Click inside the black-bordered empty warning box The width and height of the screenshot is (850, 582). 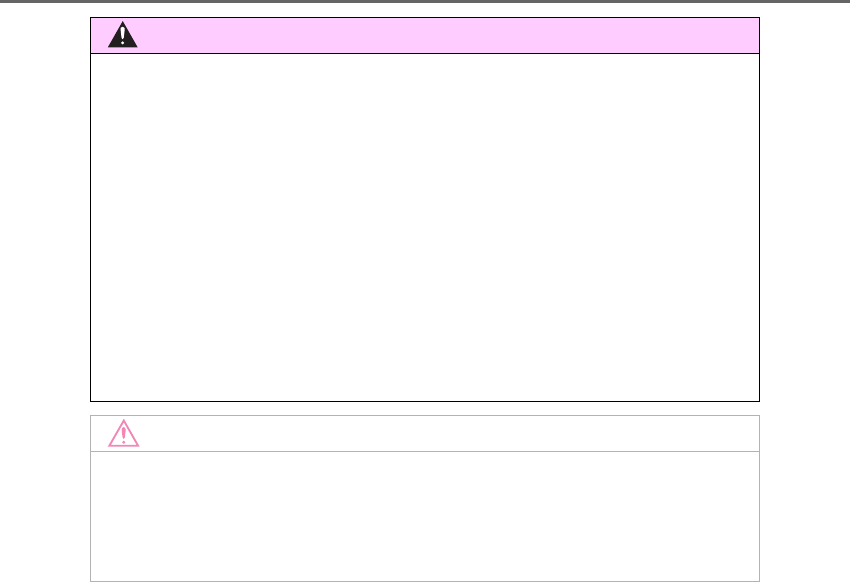point(425,227)
